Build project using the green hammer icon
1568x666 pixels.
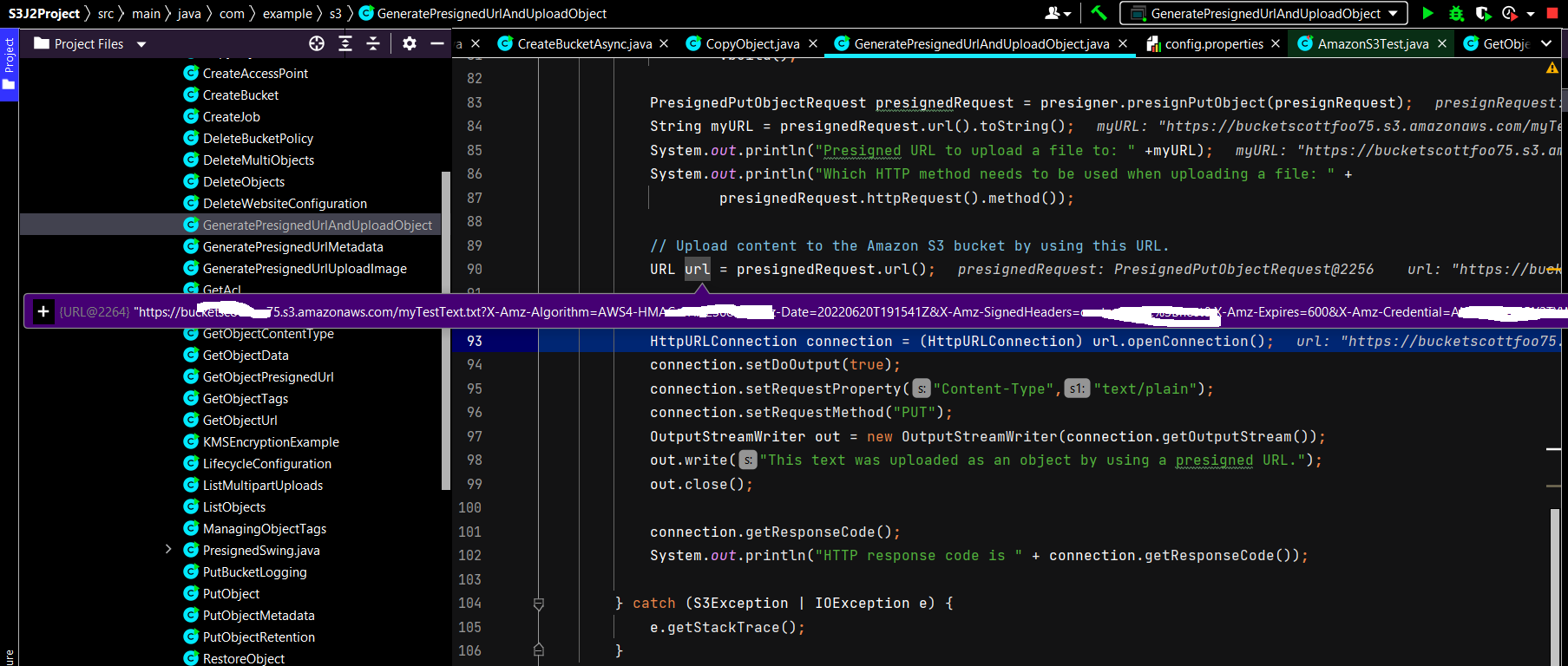pos(1099,13)
